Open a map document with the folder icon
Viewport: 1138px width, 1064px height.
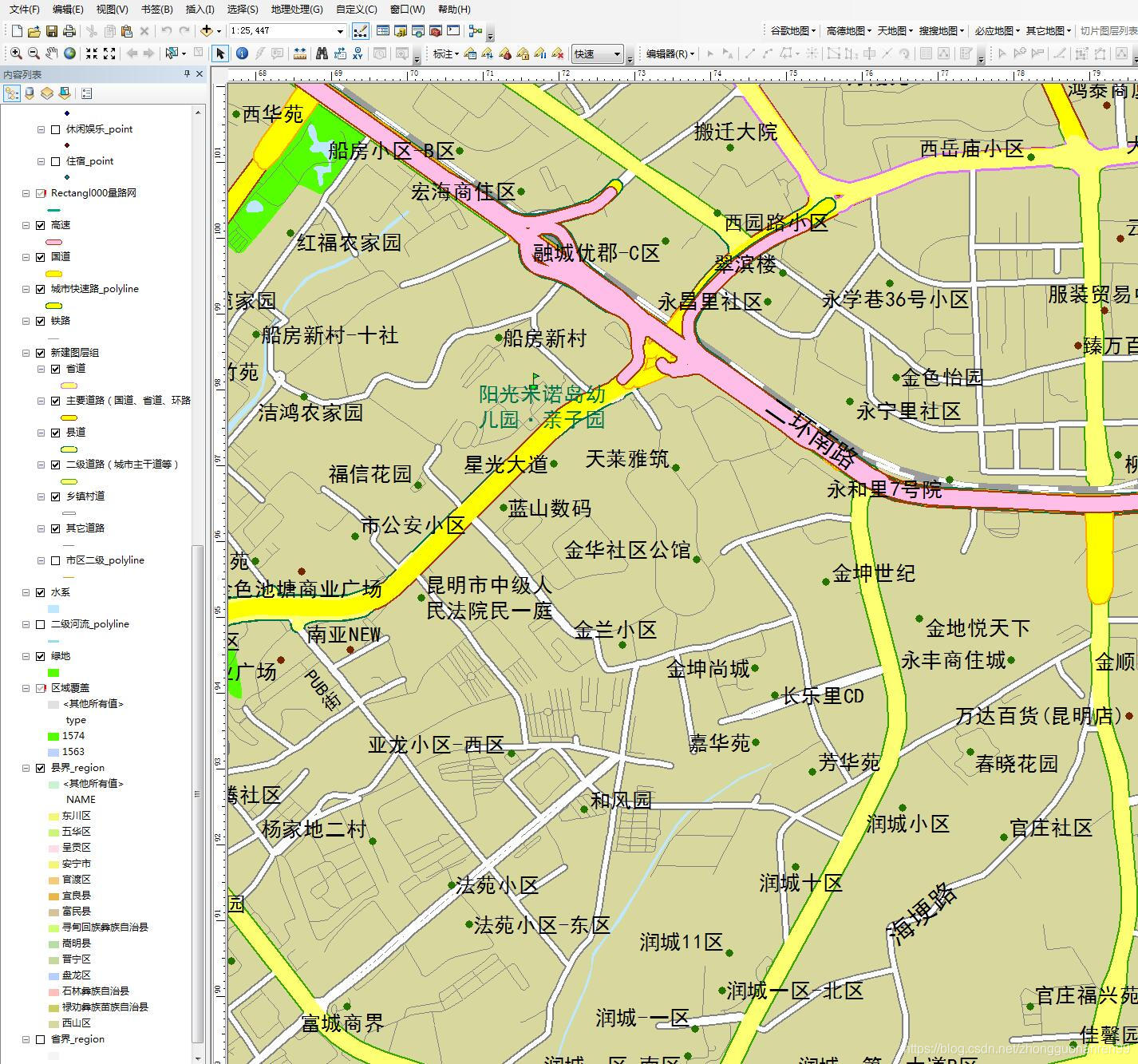pyautogui.click(x=34, y=31)
